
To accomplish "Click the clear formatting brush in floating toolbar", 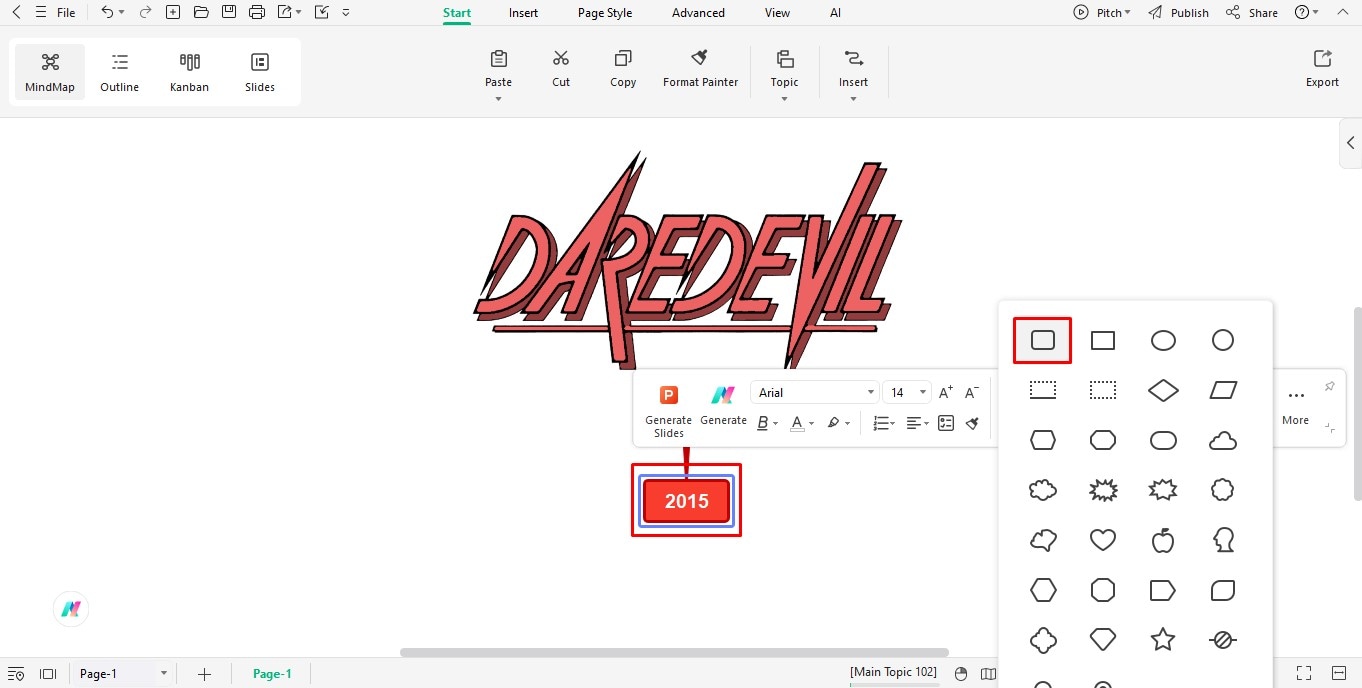I will (972, 423).
